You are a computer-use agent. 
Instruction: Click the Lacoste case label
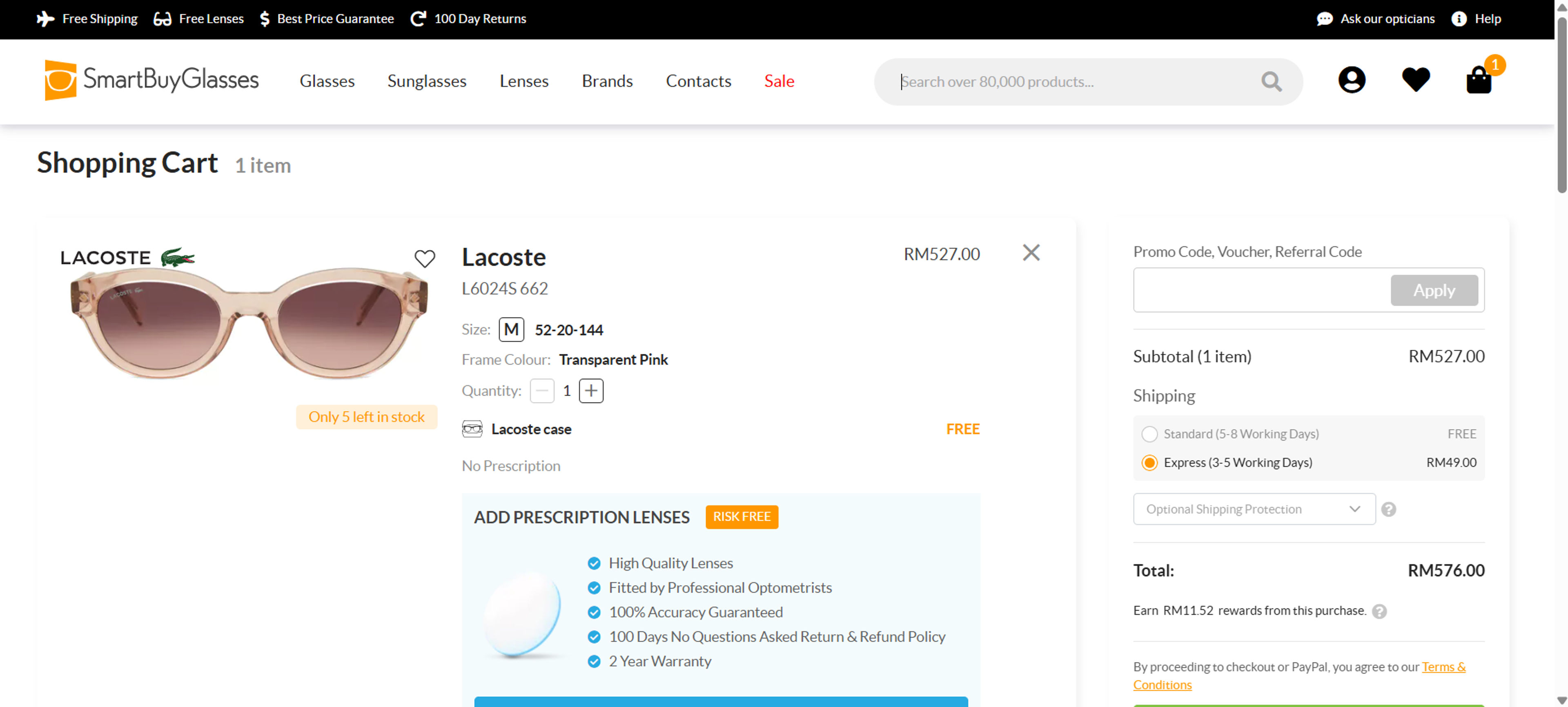531,429
